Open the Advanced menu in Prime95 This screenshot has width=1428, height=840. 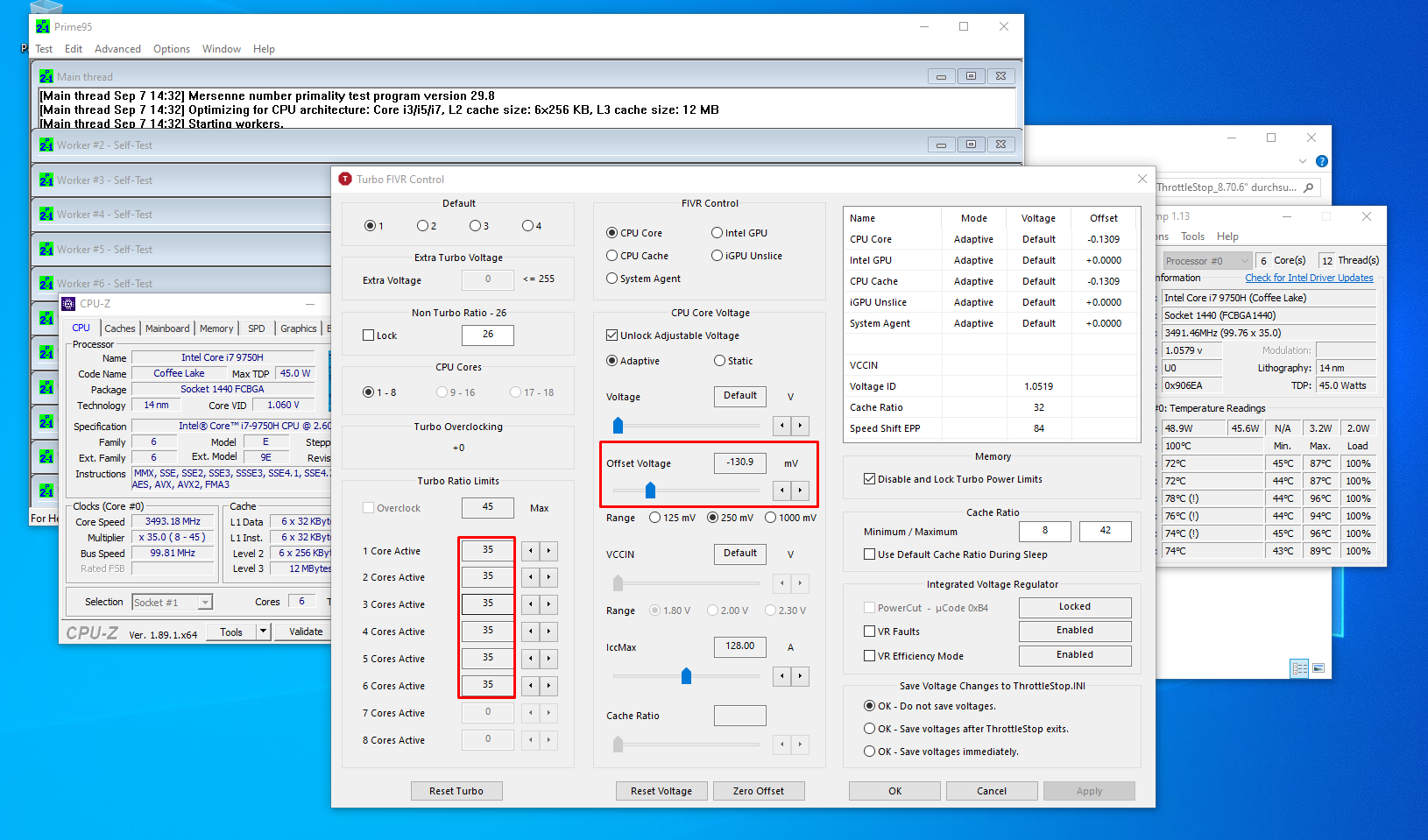(117, 48)
